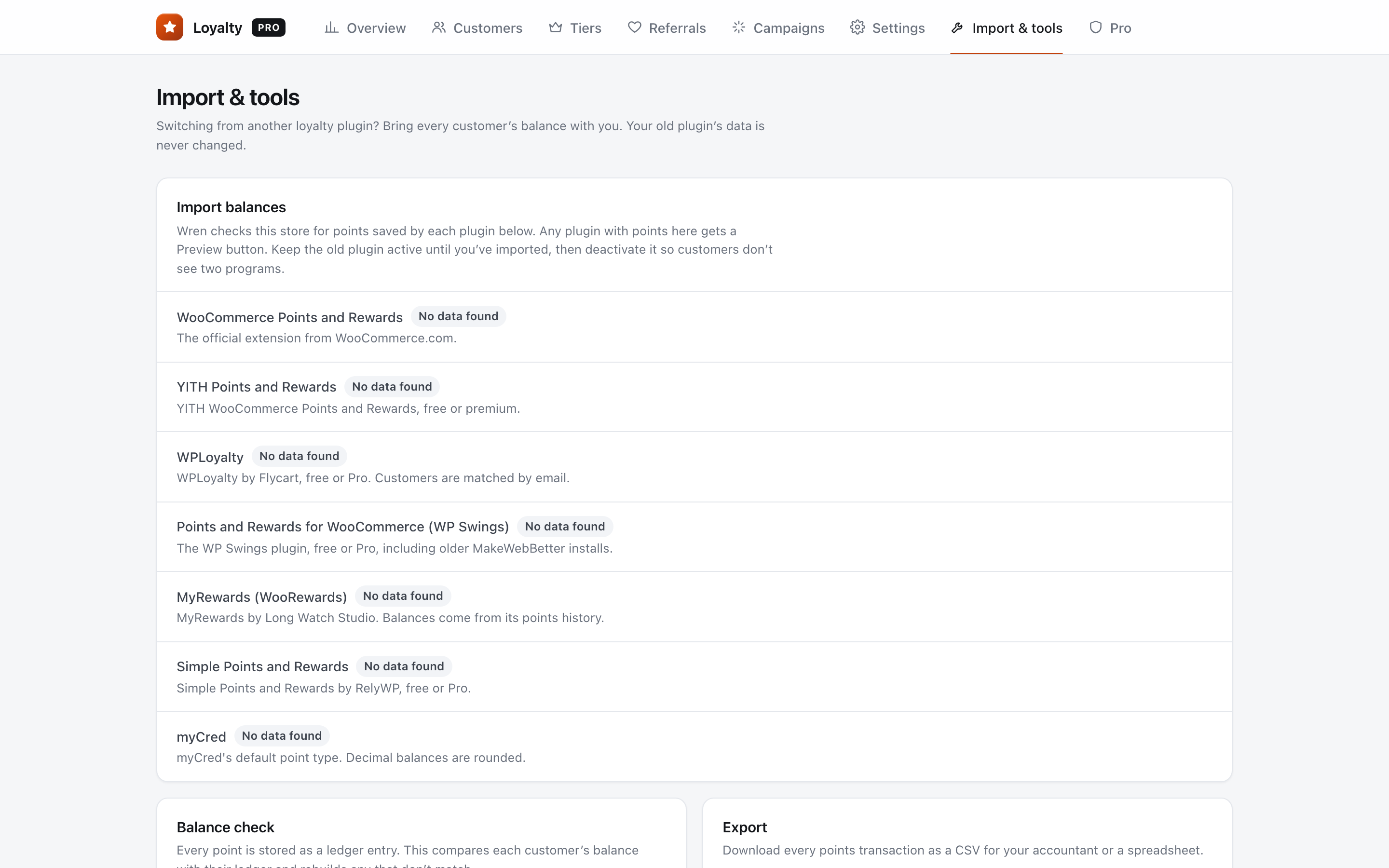
Task: Click No data found badge beside MyRewards
Action: click(x=403, y=596)
